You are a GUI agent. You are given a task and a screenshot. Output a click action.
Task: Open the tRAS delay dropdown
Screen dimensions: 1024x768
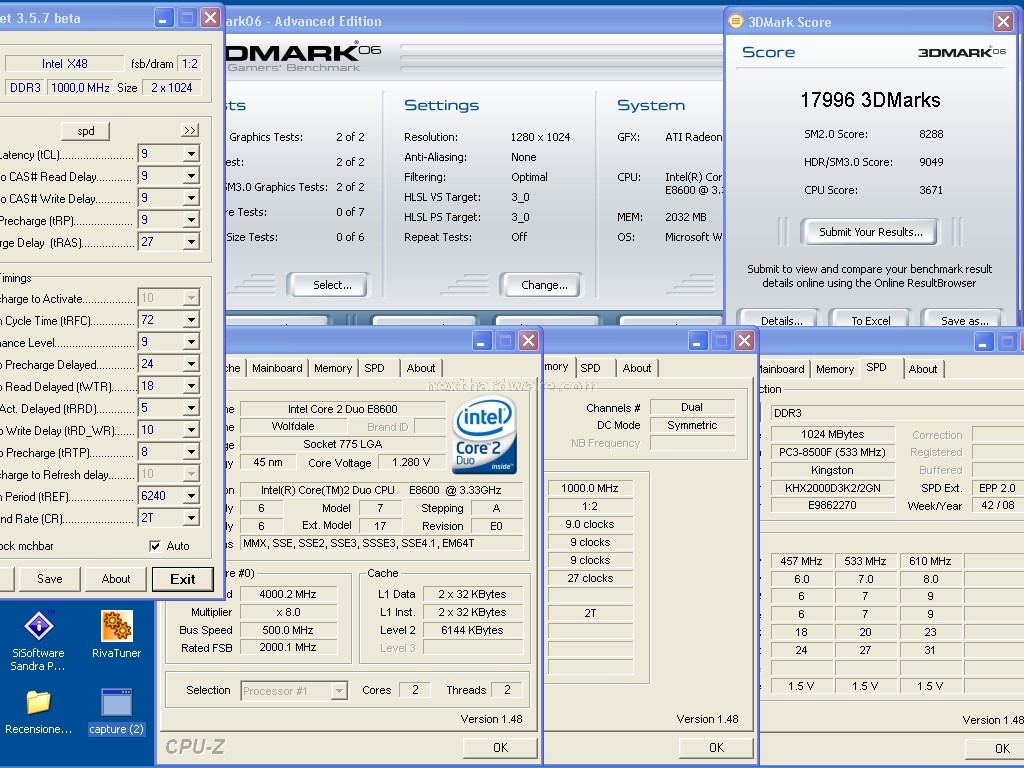point(191,242)
